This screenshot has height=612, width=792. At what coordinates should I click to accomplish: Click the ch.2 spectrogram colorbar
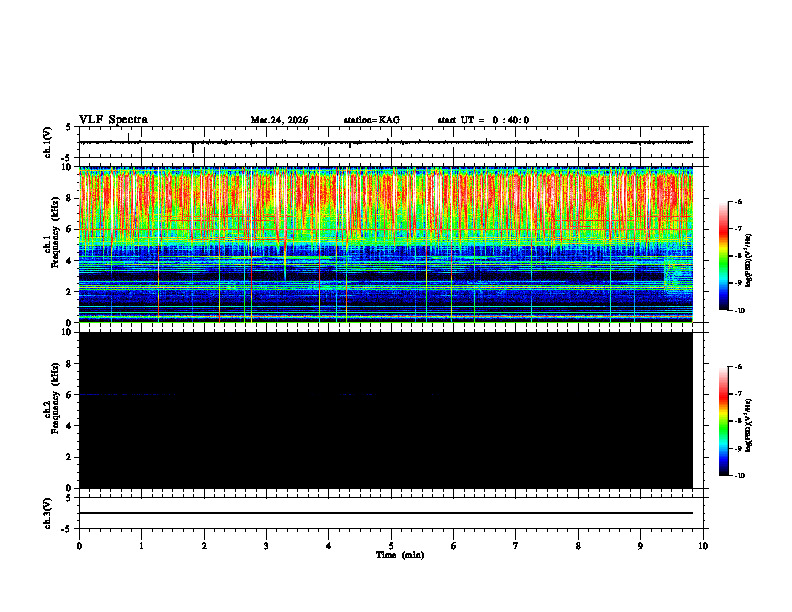(723, 421)
